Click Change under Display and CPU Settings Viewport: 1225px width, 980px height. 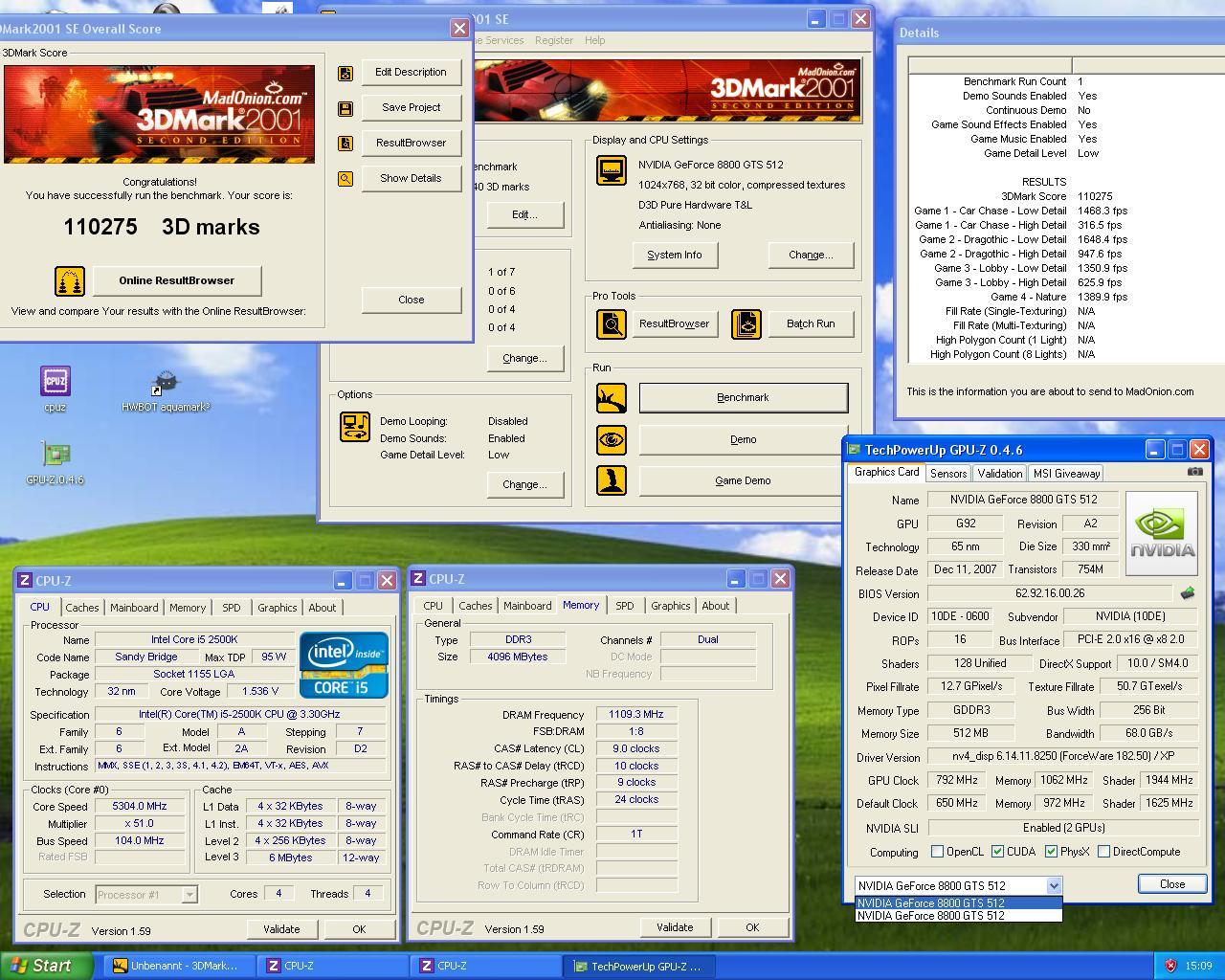coord(811,256)
